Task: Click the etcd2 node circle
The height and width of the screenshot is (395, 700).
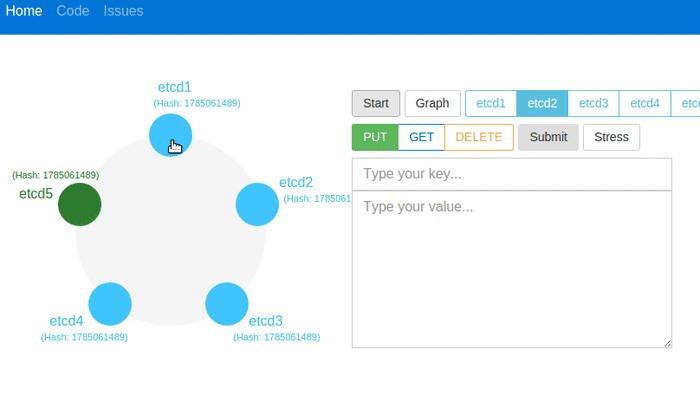Action: (x=257, y=204)
